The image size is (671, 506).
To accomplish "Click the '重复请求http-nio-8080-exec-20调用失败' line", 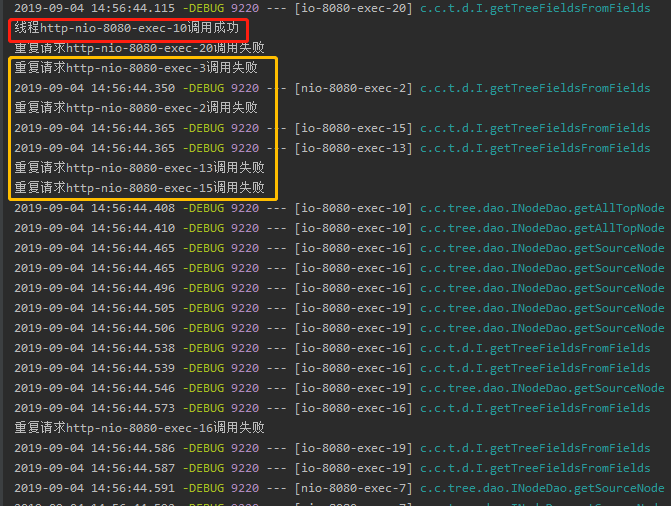I will [x=140, y=48].
